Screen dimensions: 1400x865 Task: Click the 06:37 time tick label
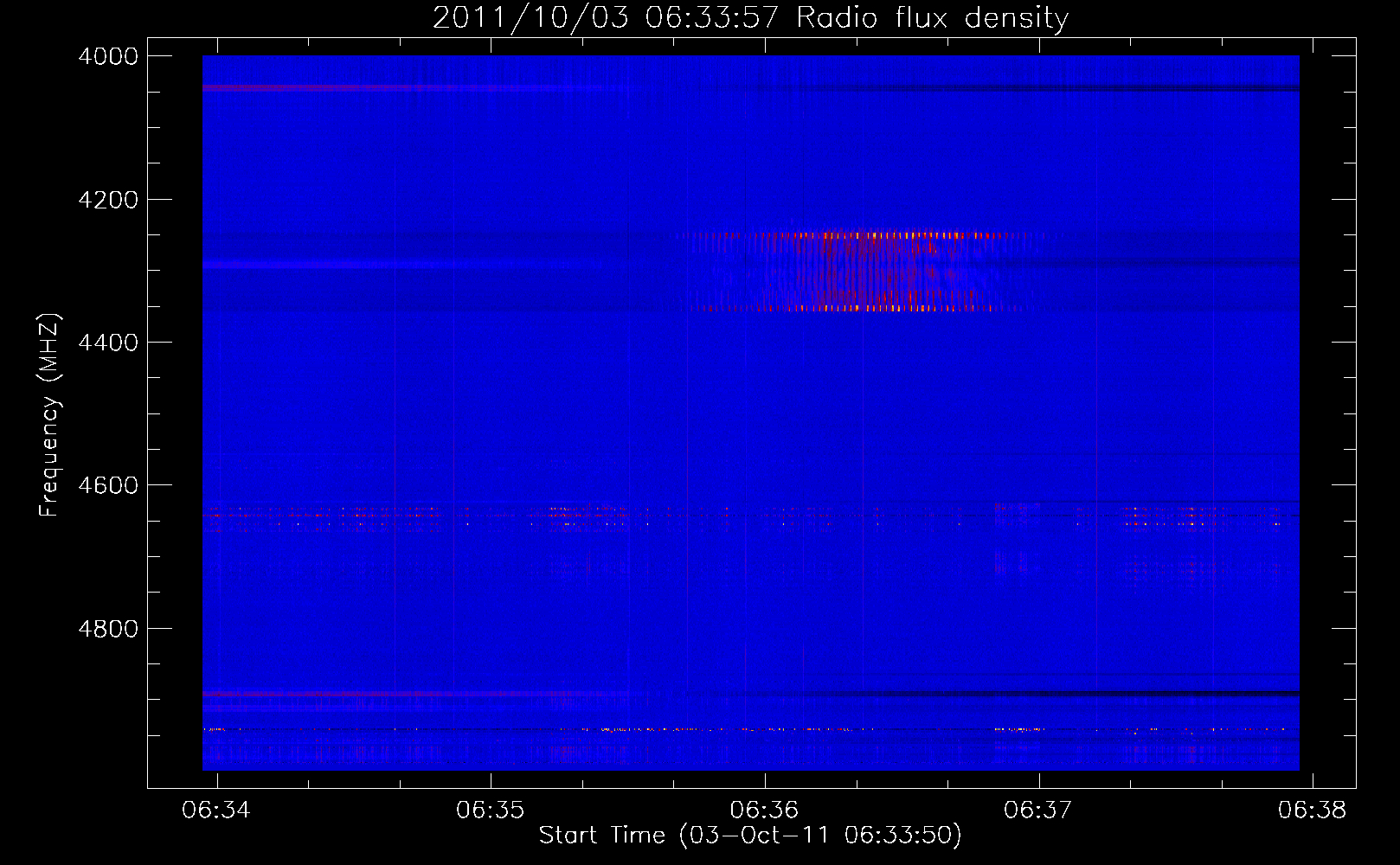[x=1037, y=810]
